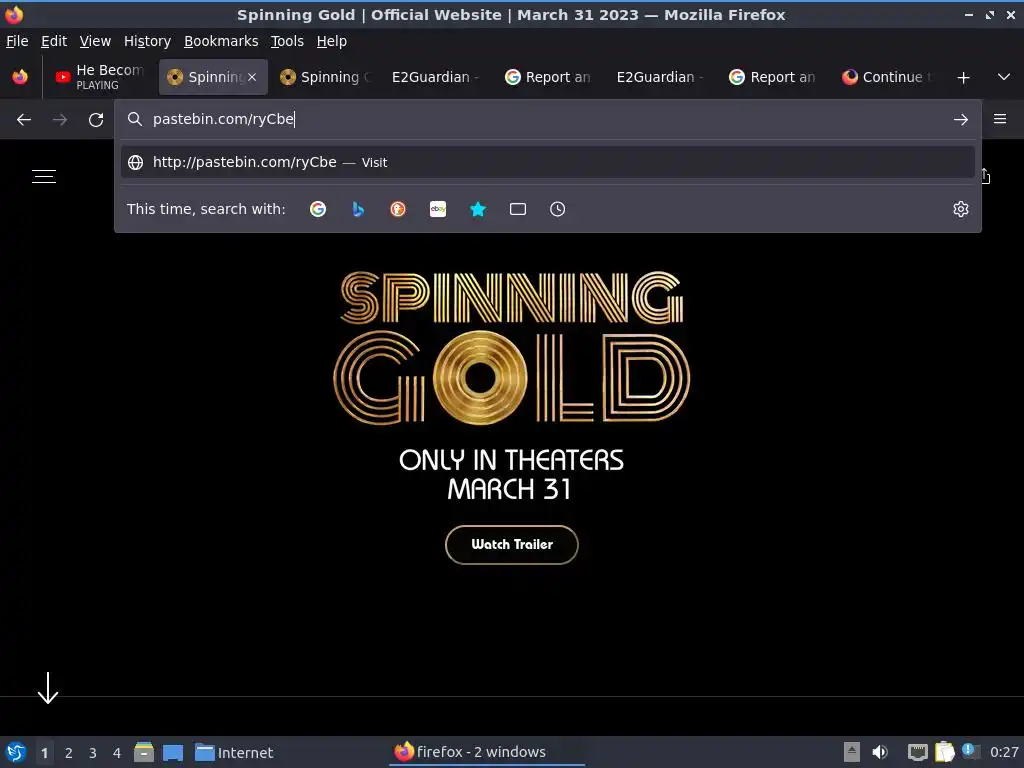Image resolution: width=1024 pixels, height=768 pixels.
Task: Click the taskbar clock showing 0:27
Action: 1004,752
